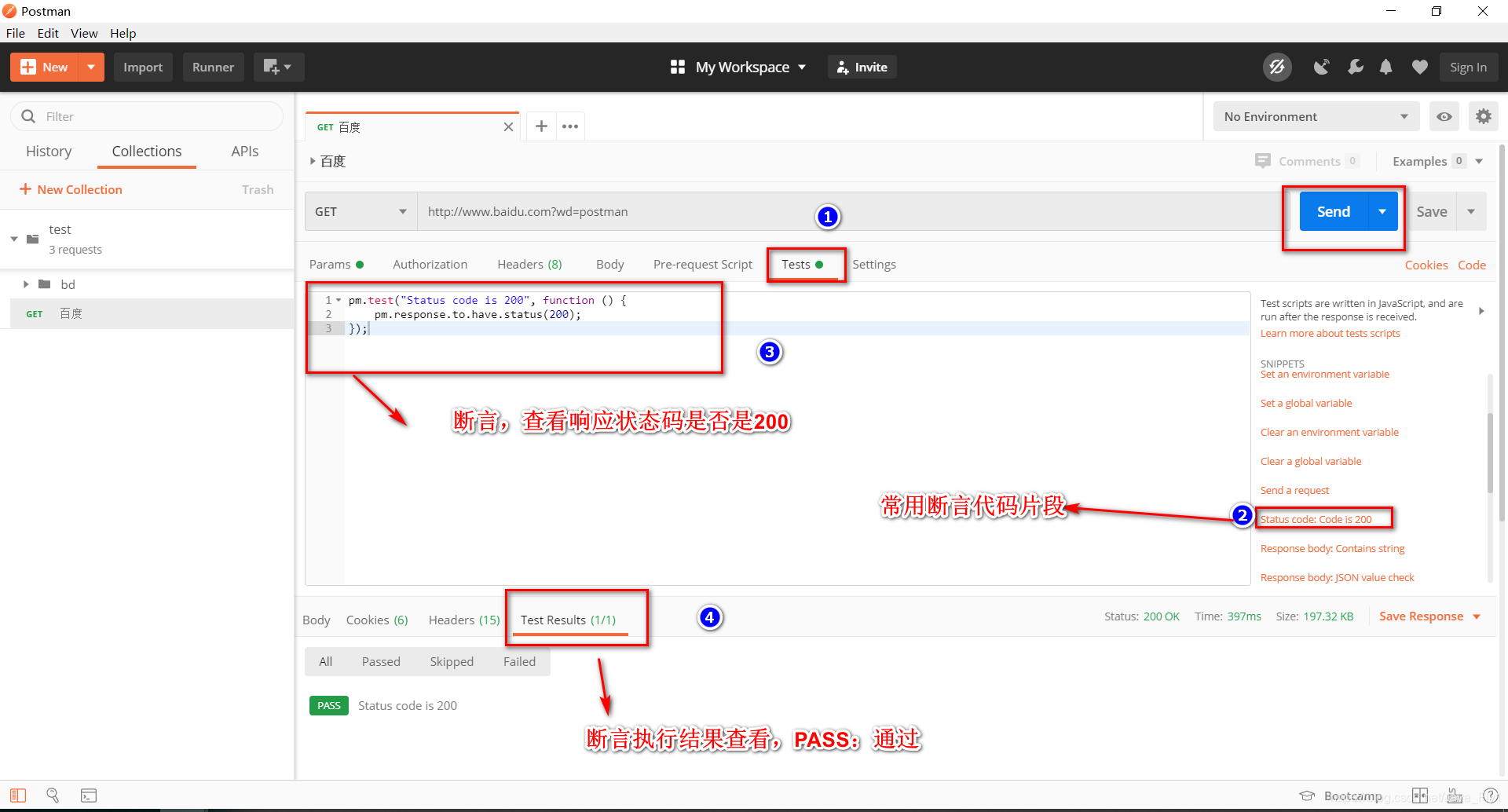The image size is (1508, 812).
Task: Insert Response body: Contains string snippet
Action: pyautogui.click(x=1332, y=548)
